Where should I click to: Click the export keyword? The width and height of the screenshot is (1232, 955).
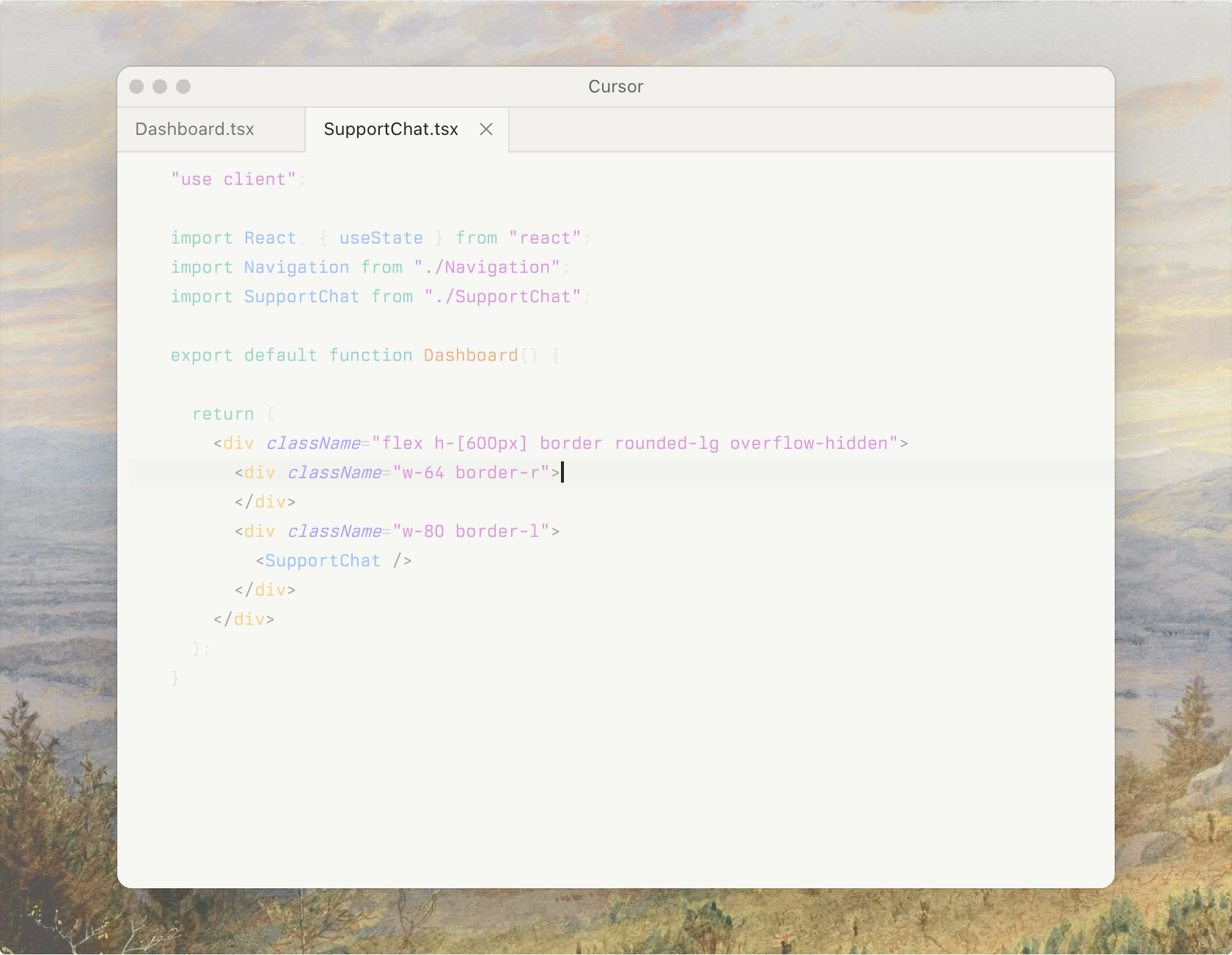pyautogui.click(x=201, y=356)
